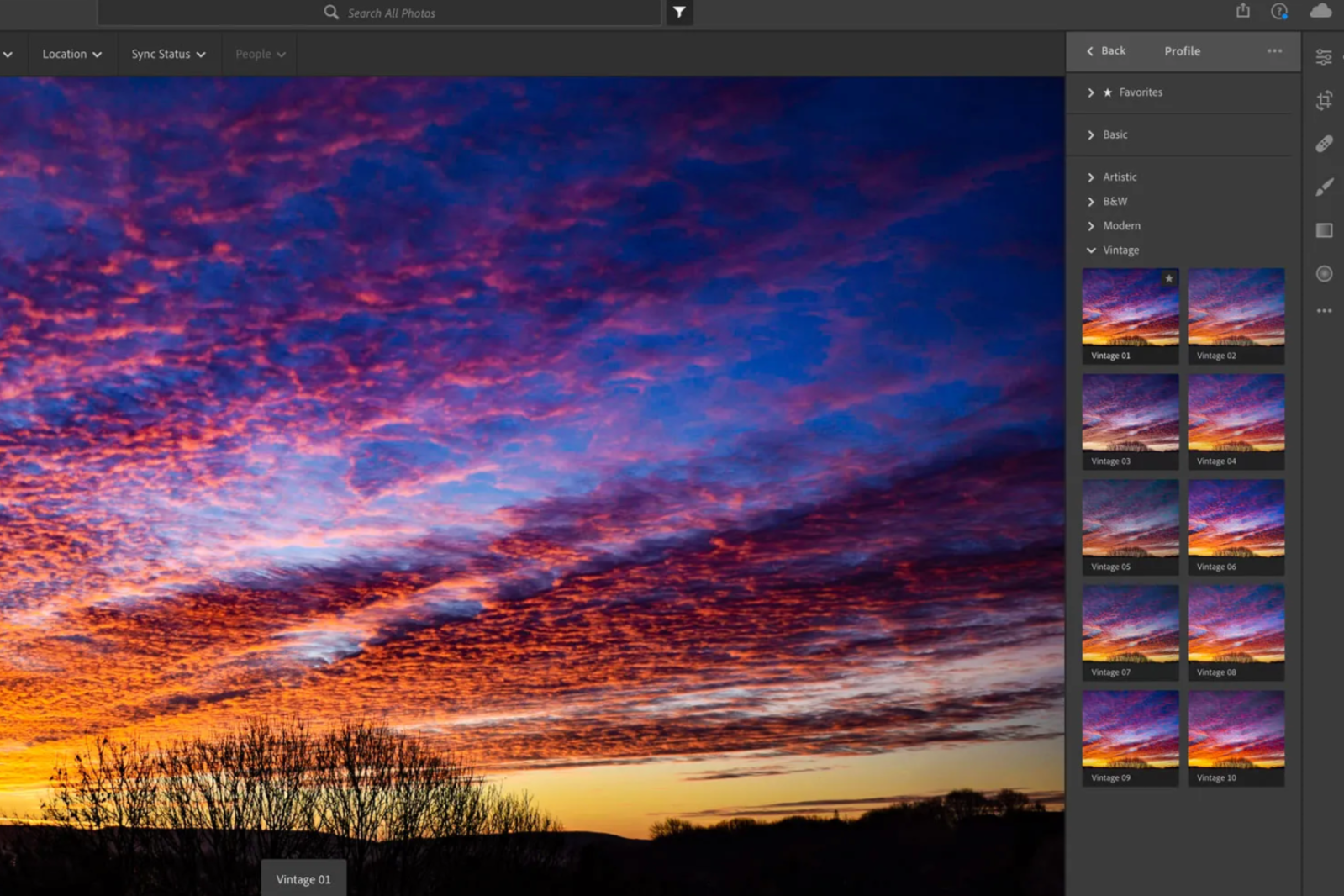This screenshot has height=896, width=1344.
Task: Expand the Artistic profile group
Action: coord(1119,177)
